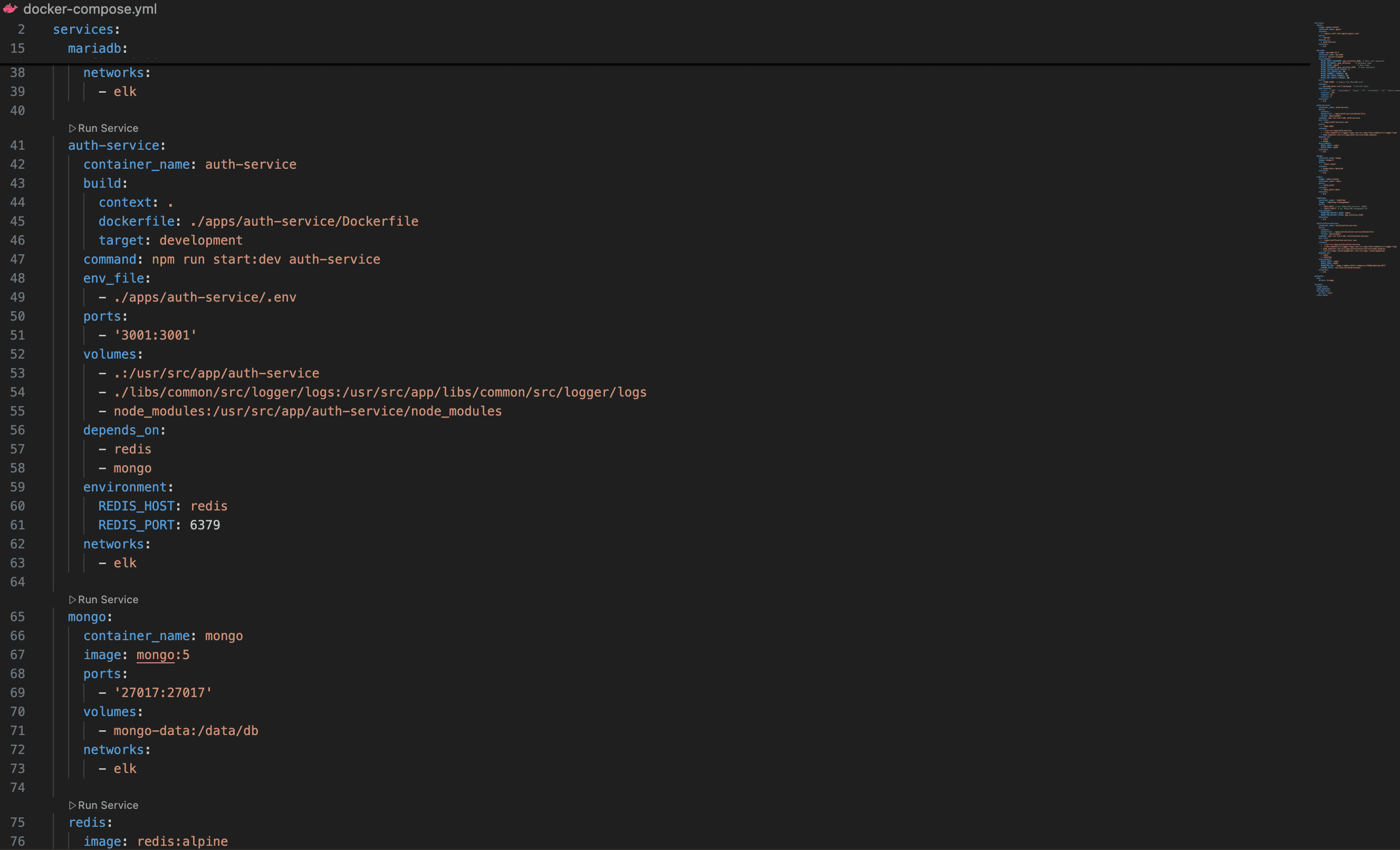
Task: Click volumes: key on line 70
Action: (113, 711)
